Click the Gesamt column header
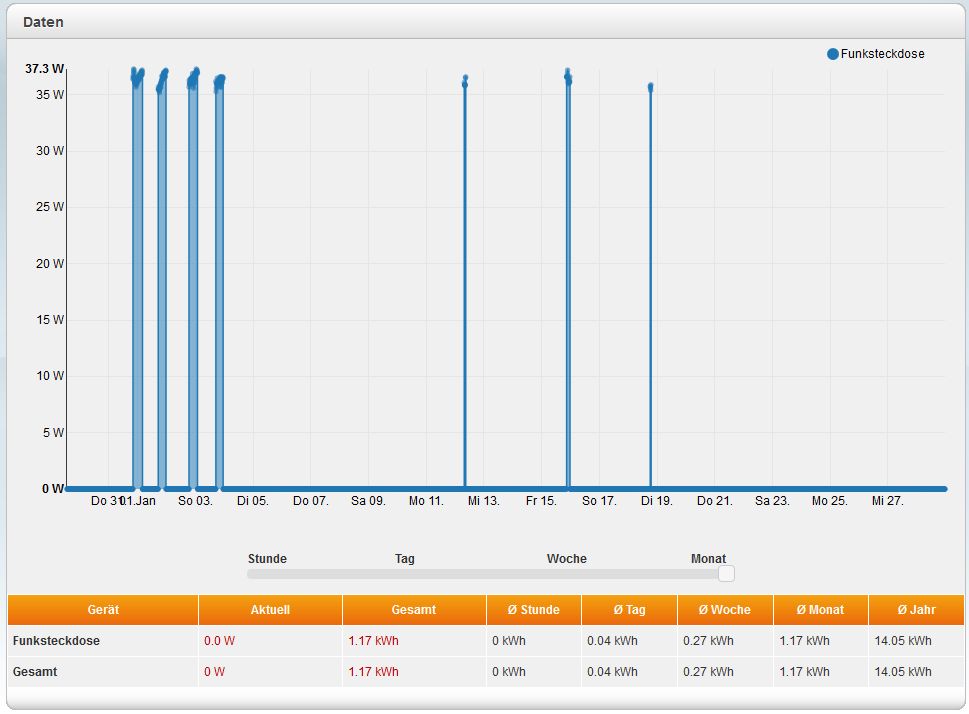 (414, 610)
